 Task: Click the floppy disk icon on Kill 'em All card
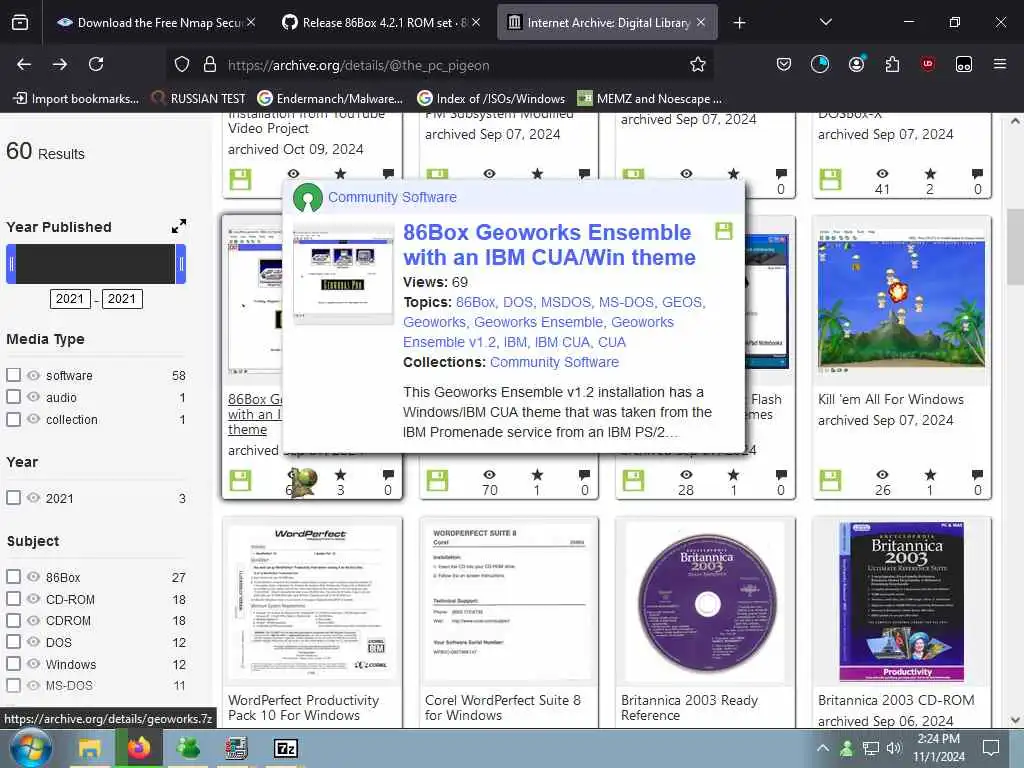click(x=830, y=480)
